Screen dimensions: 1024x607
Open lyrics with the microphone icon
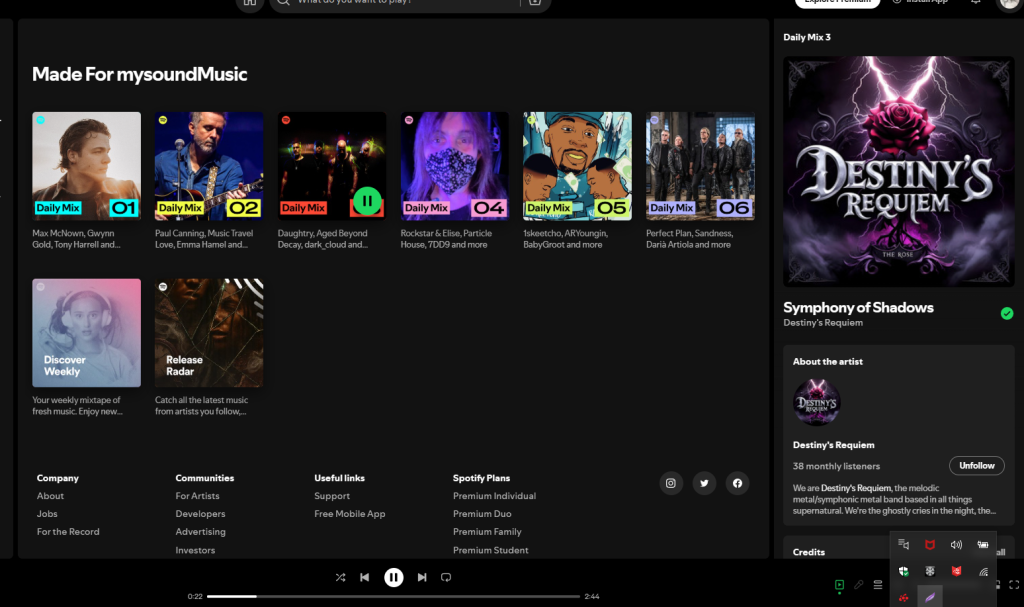click(x=859, y=585)
